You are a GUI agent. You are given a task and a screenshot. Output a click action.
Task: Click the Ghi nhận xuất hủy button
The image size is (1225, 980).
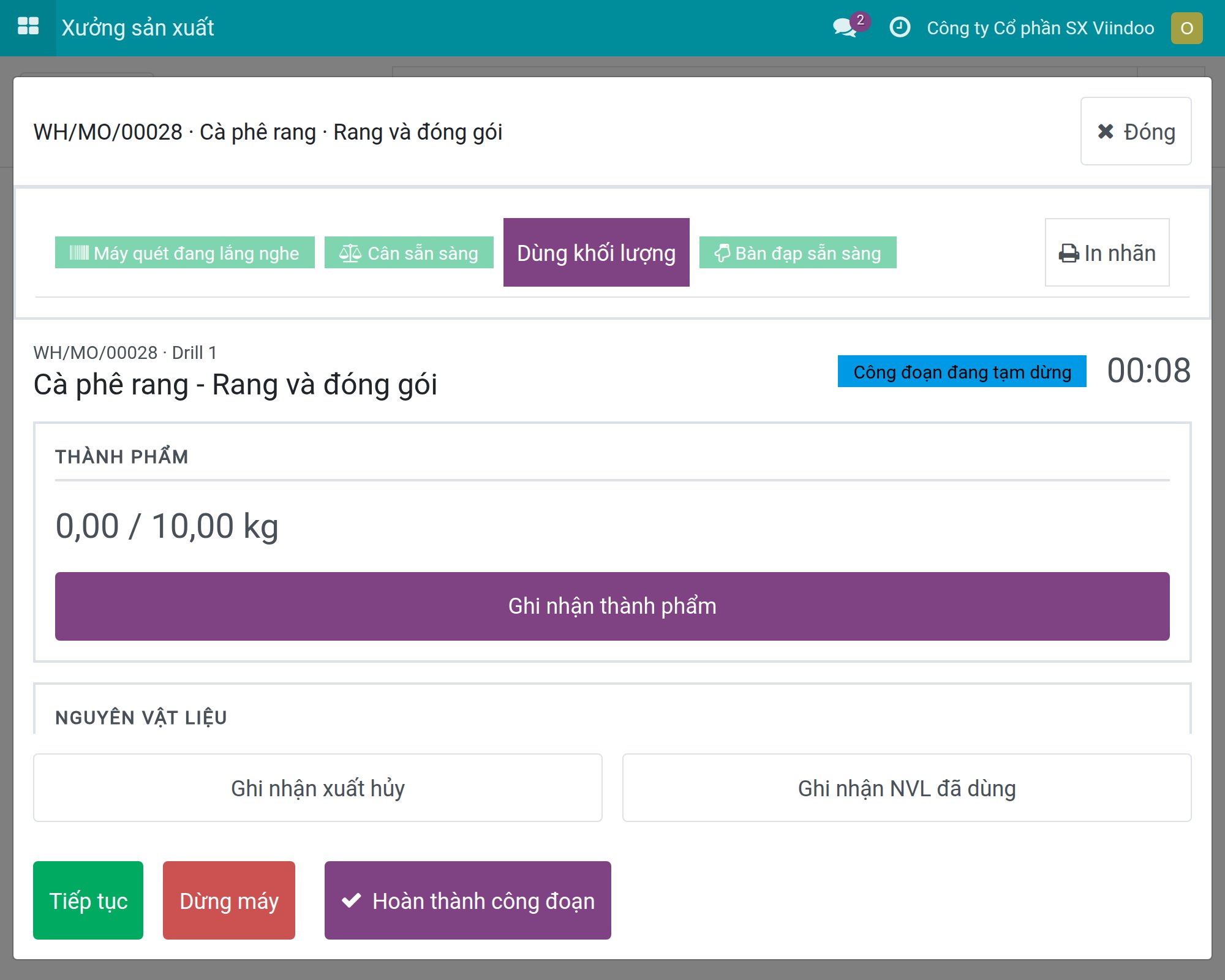pos(318,788)
